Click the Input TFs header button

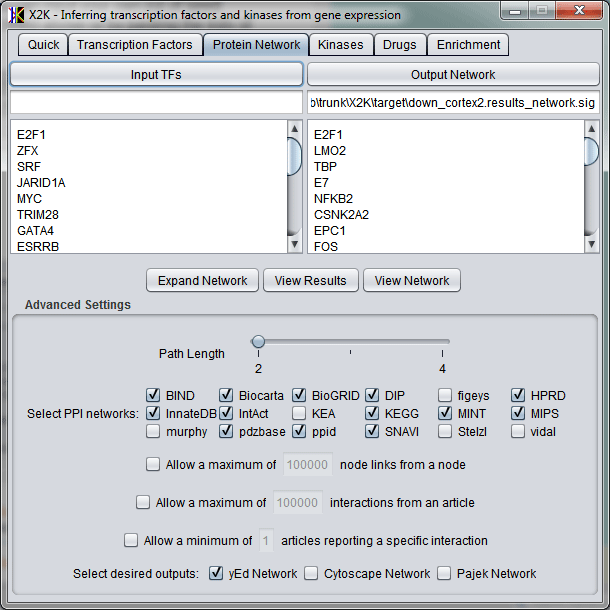[156, 75]
